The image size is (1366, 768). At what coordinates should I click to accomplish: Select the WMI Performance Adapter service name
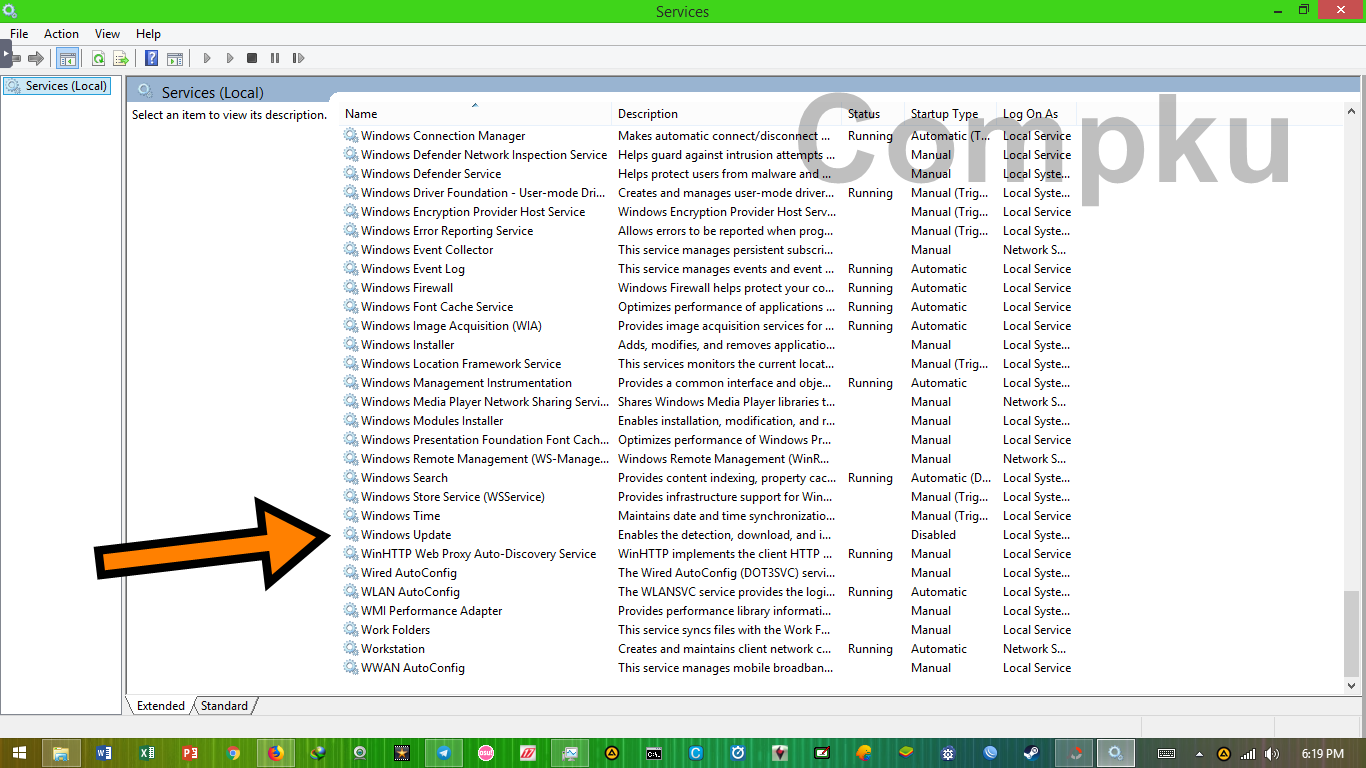pos(432,611)
